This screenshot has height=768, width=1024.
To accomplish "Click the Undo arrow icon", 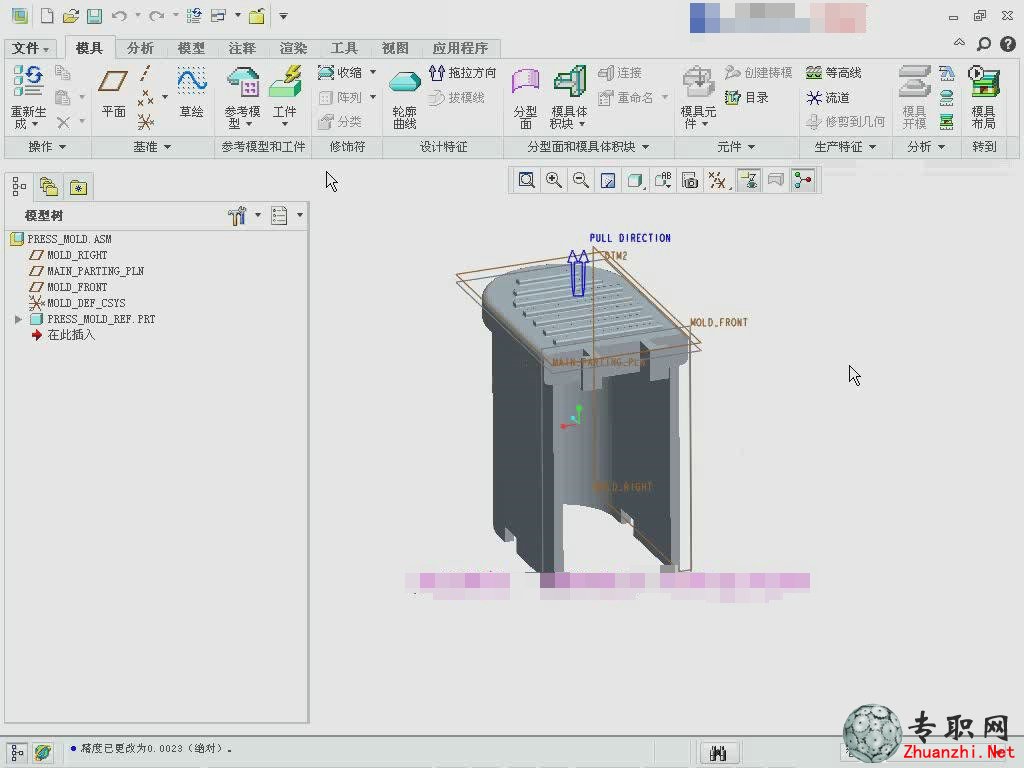I will (119, 16).
